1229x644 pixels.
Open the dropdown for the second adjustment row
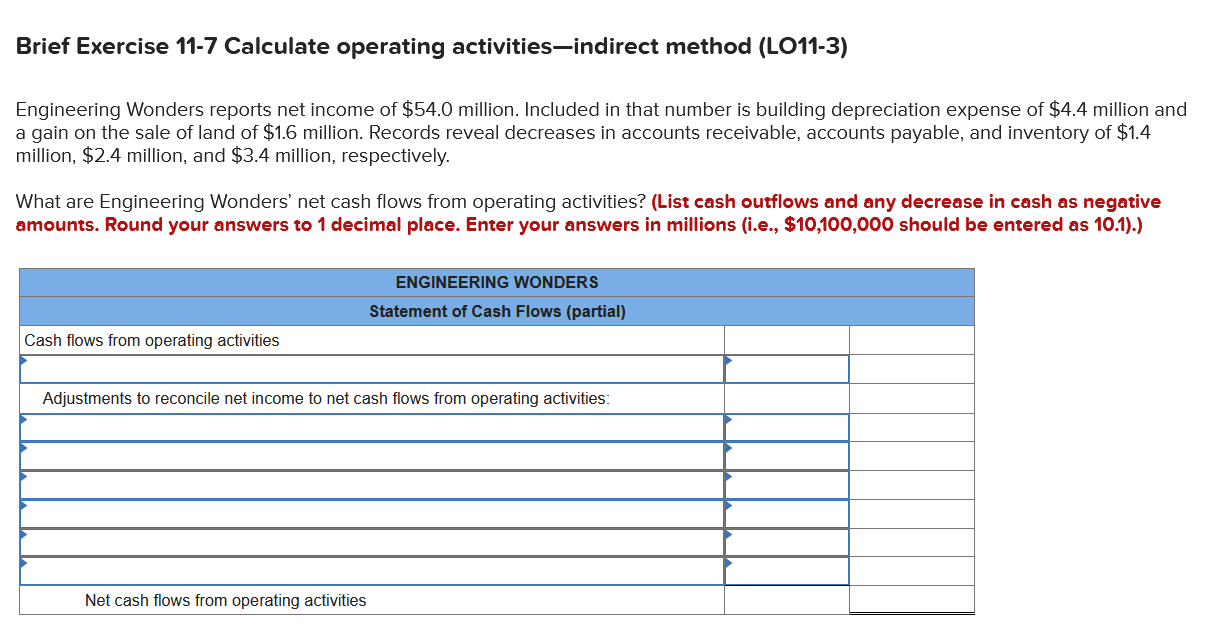click(370, 455)
